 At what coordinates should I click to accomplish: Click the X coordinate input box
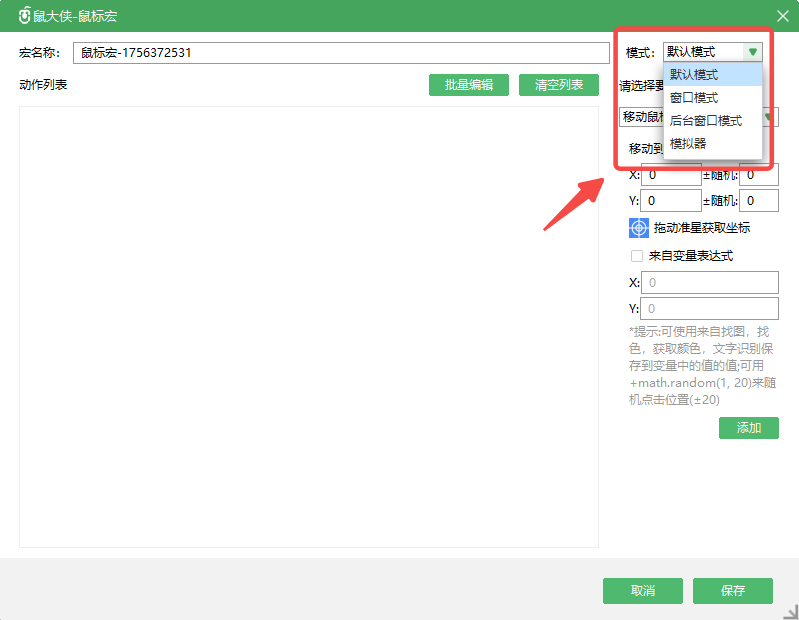coord(671,175)
